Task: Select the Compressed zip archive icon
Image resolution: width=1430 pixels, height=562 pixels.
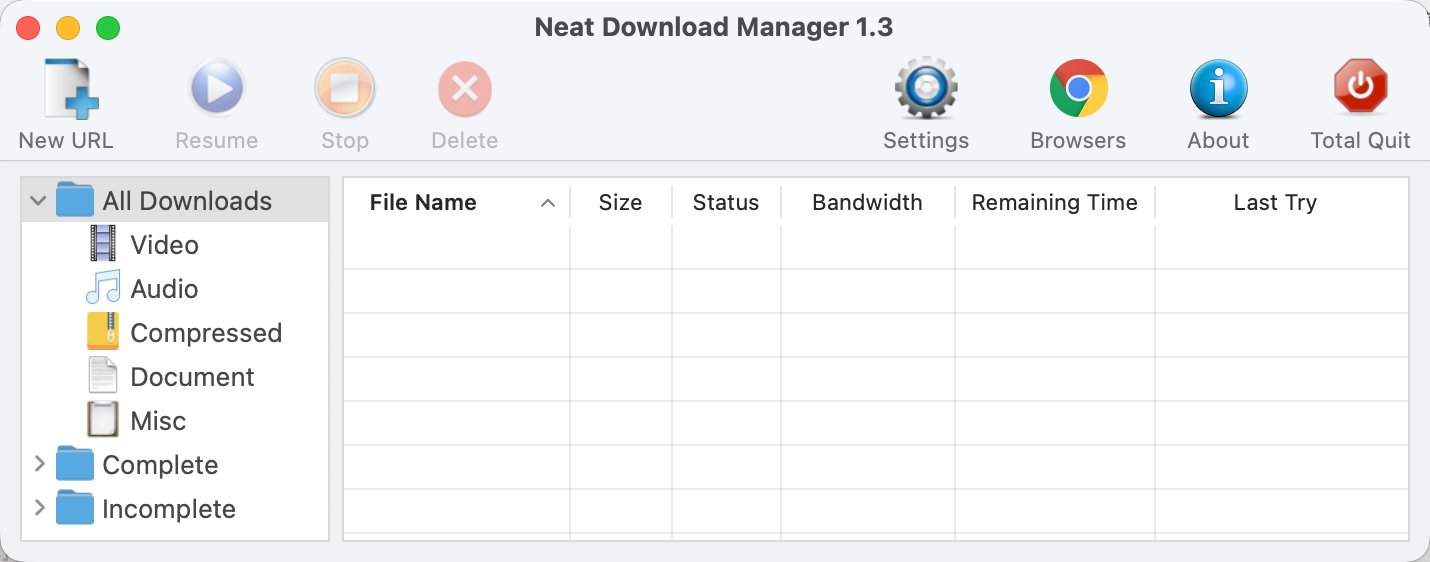Action: pyautogui.click(x=103, y=332)
